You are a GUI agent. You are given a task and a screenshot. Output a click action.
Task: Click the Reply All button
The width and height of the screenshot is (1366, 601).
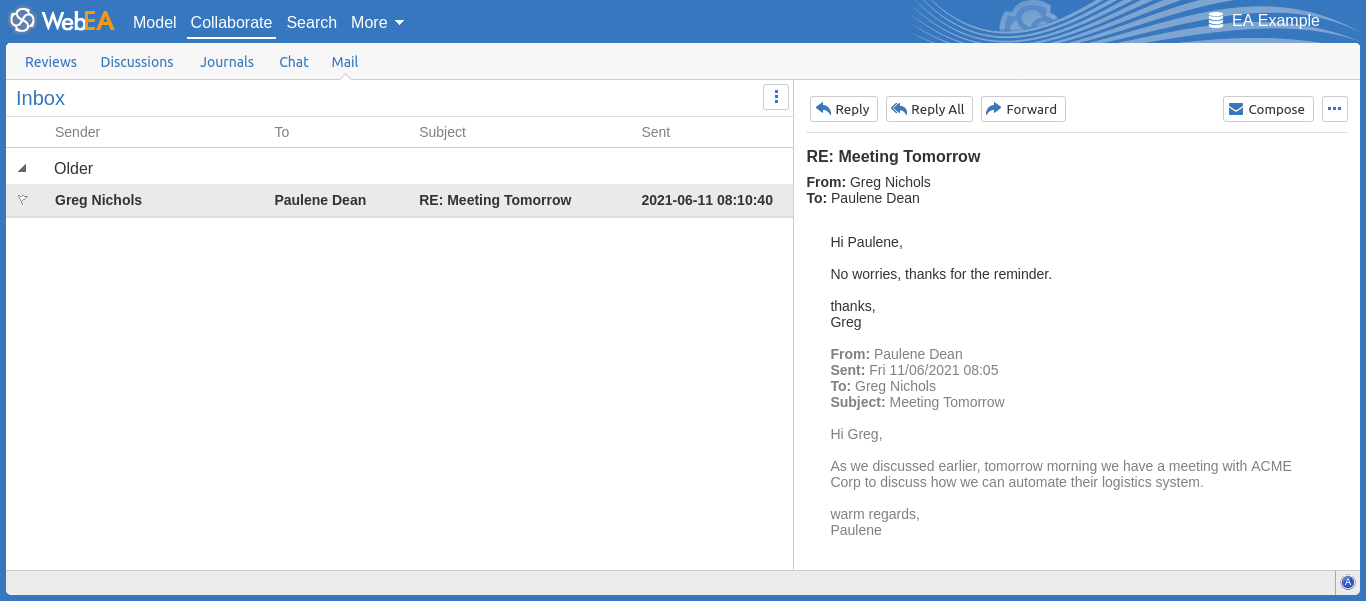(928, 109)
